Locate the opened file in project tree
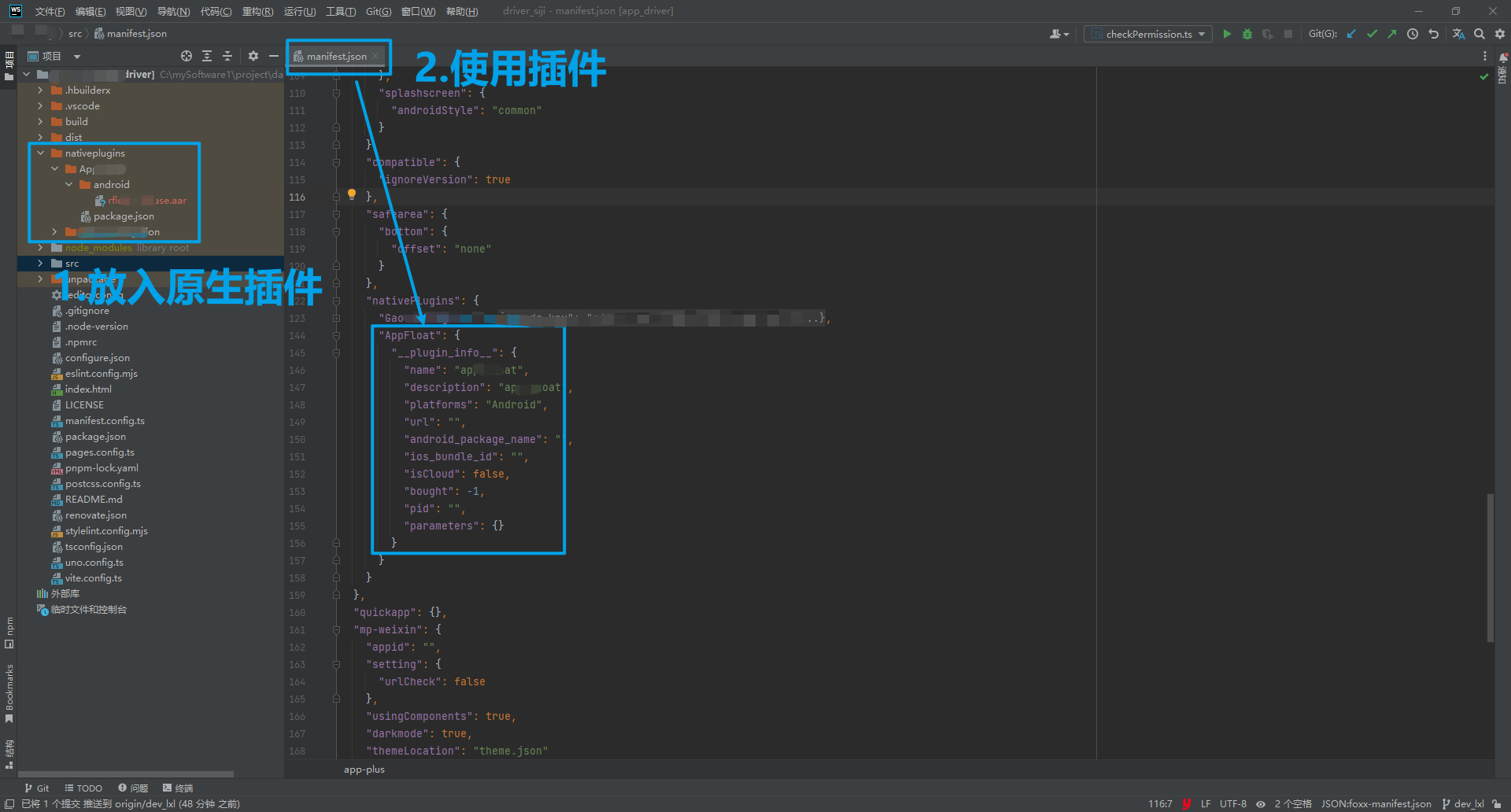The width and height of the screenshot is (1511, 812). [187, 56]
